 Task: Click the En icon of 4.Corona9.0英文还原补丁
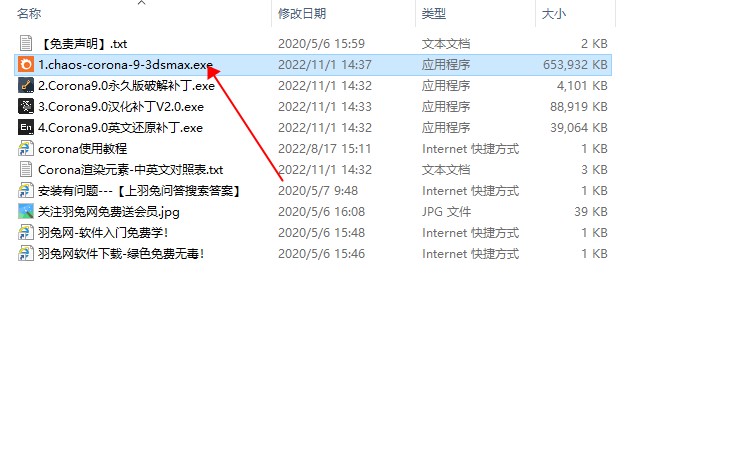26,127
